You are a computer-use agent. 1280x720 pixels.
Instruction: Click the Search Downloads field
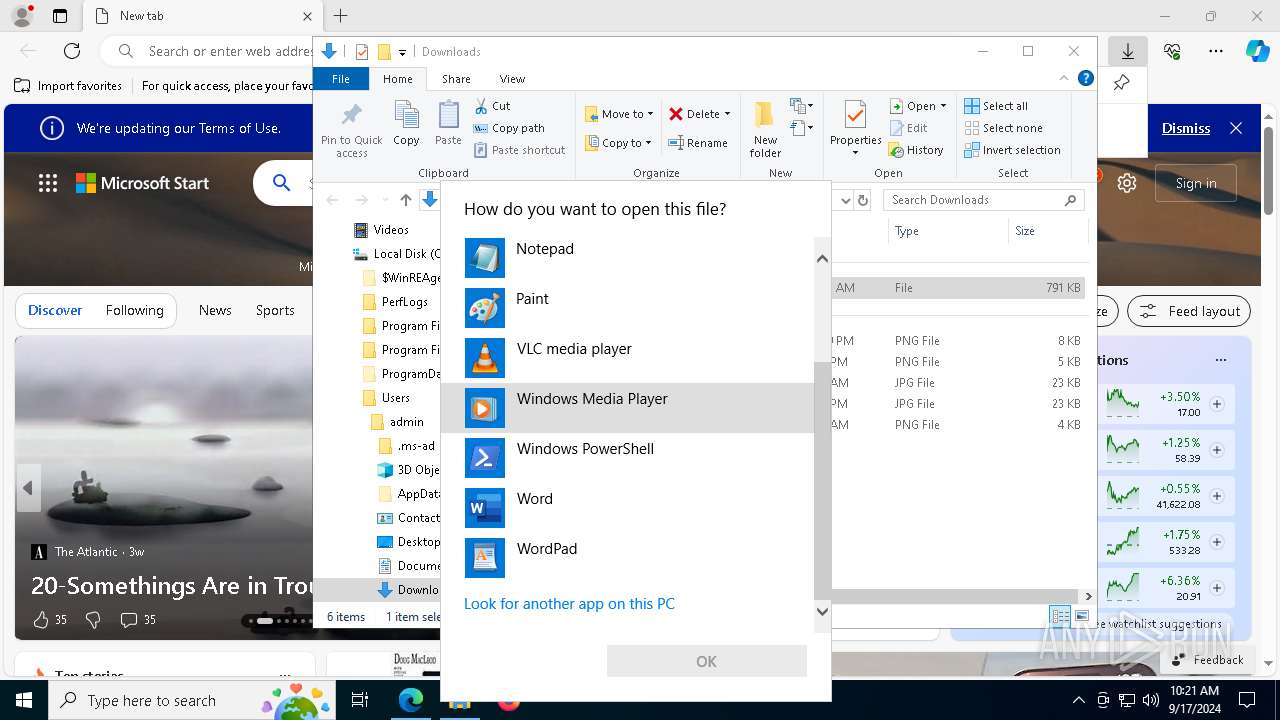pos(976,200)
